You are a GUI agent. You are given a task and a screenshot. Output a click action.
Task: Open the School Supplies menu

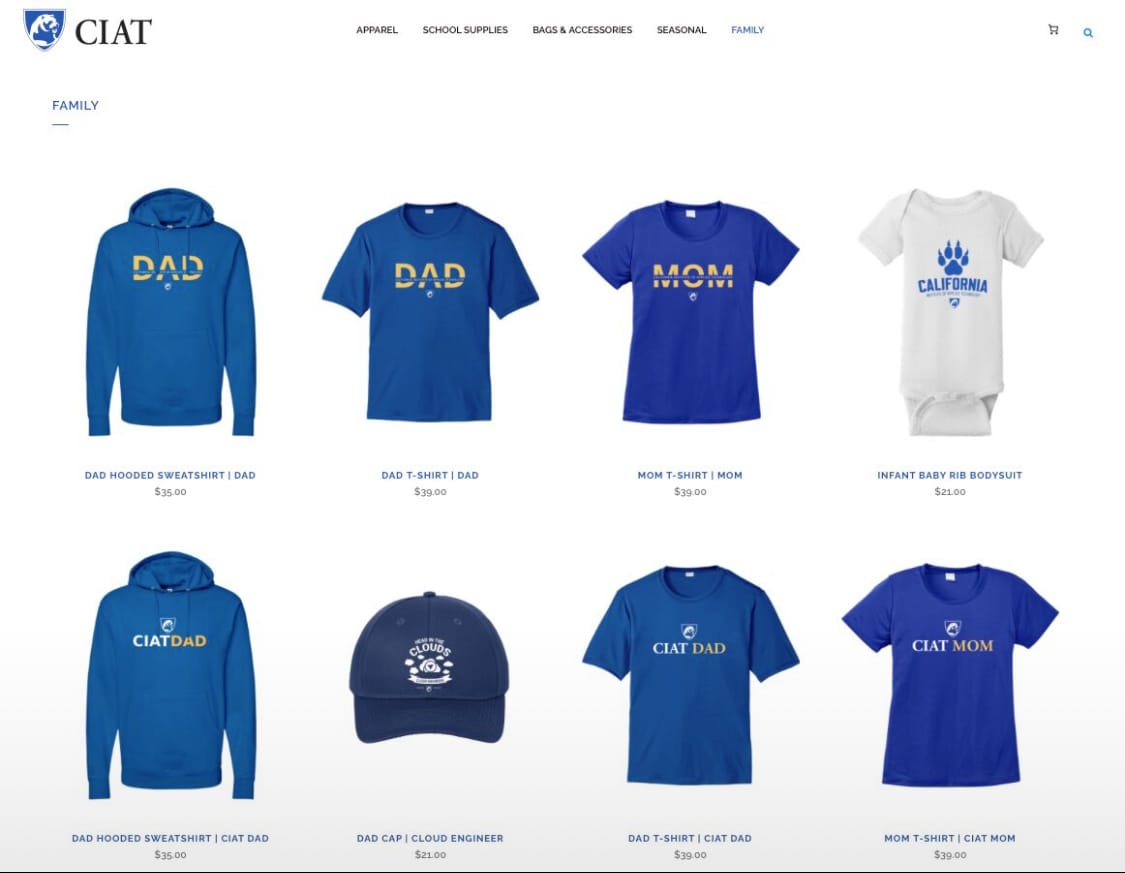click(465, 30)
